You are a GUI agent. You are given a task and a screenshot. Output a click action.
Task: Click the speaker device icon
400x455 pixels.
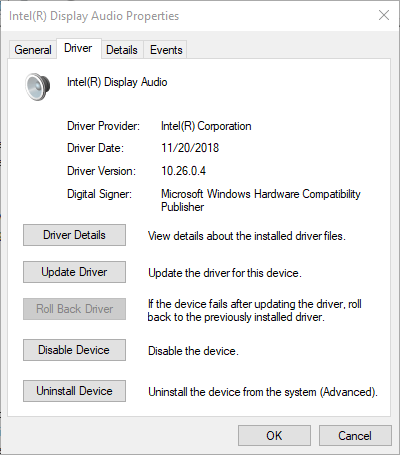click(x=38, y=87)
